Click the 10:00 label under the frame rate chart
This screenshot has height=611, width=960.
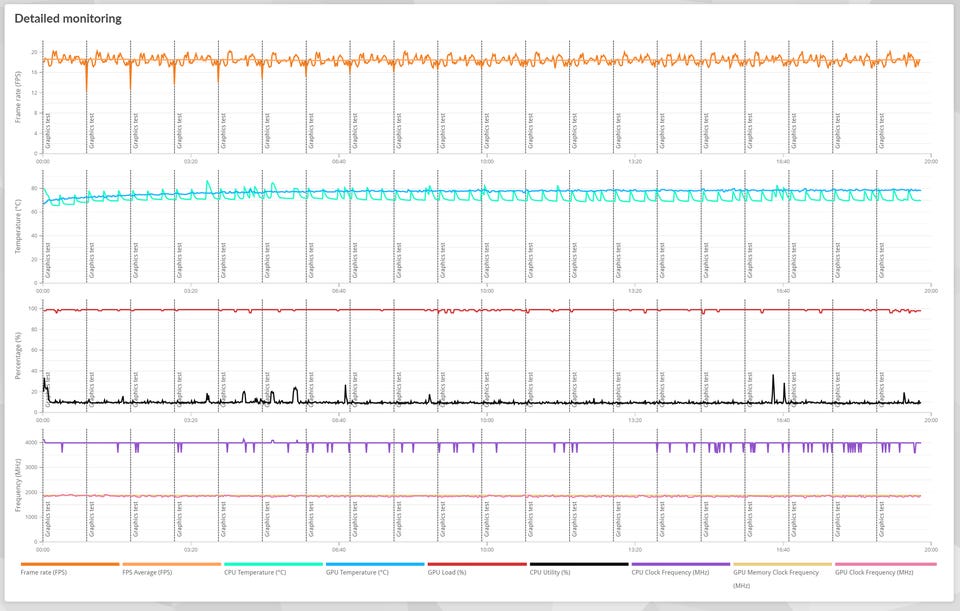pos(486,161)
